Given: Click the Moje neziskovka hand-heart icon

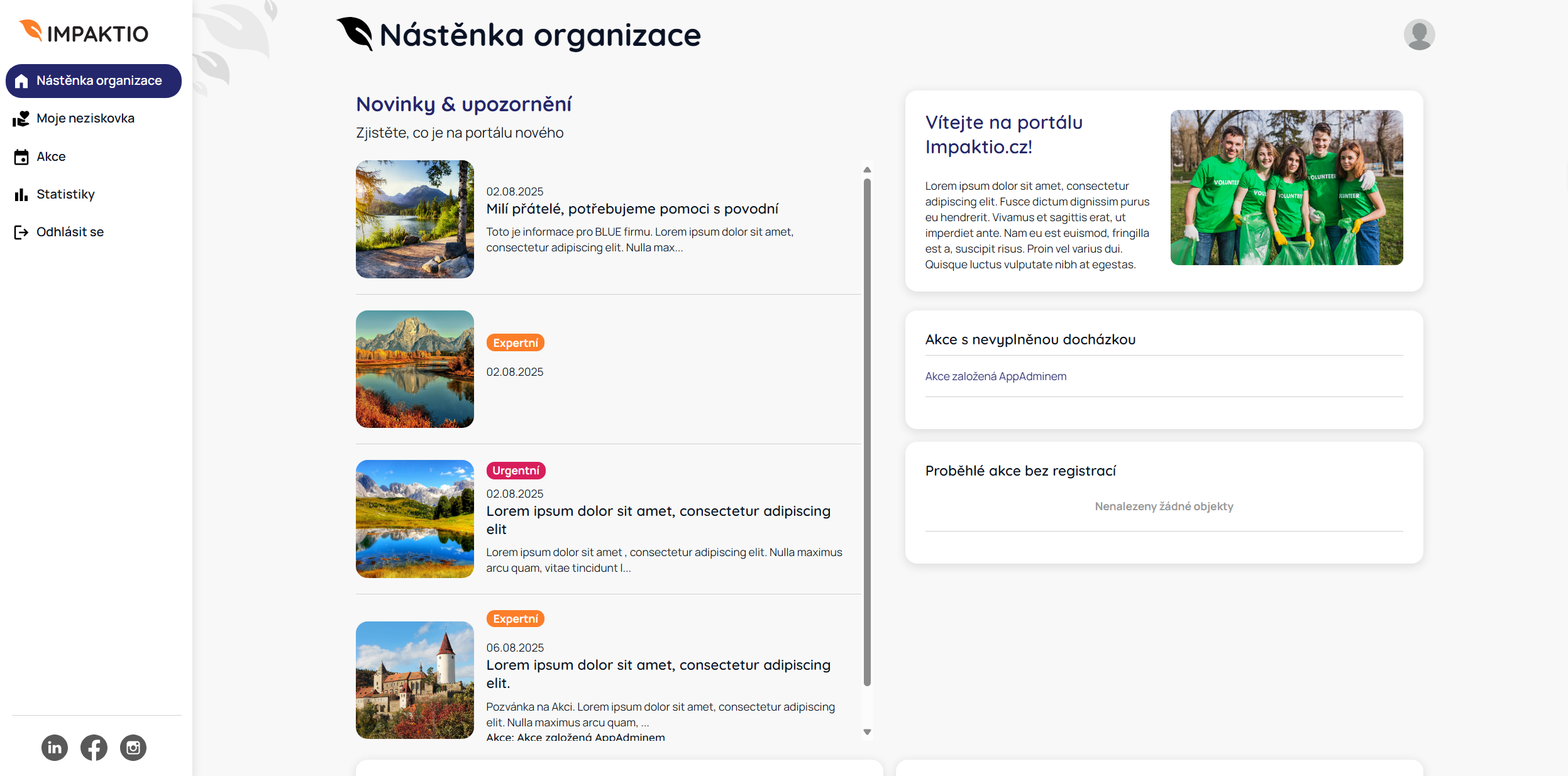Looking at the screenshot, I should click(x=21, y=119).
